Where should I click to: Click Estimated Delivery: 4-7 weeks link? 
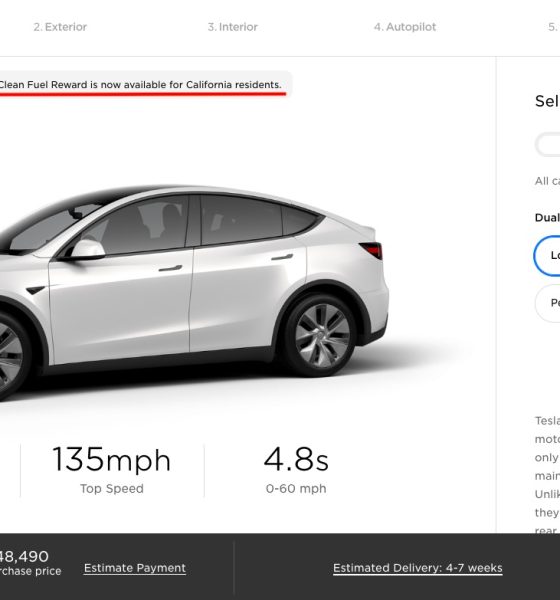[418, 568]
